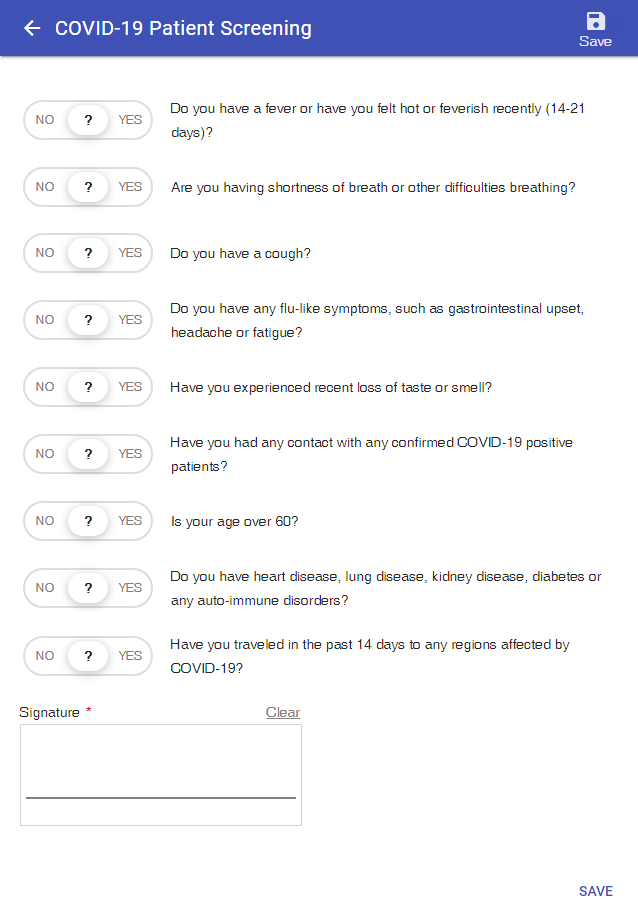Click the question mark knob for cough

[88, 253]
